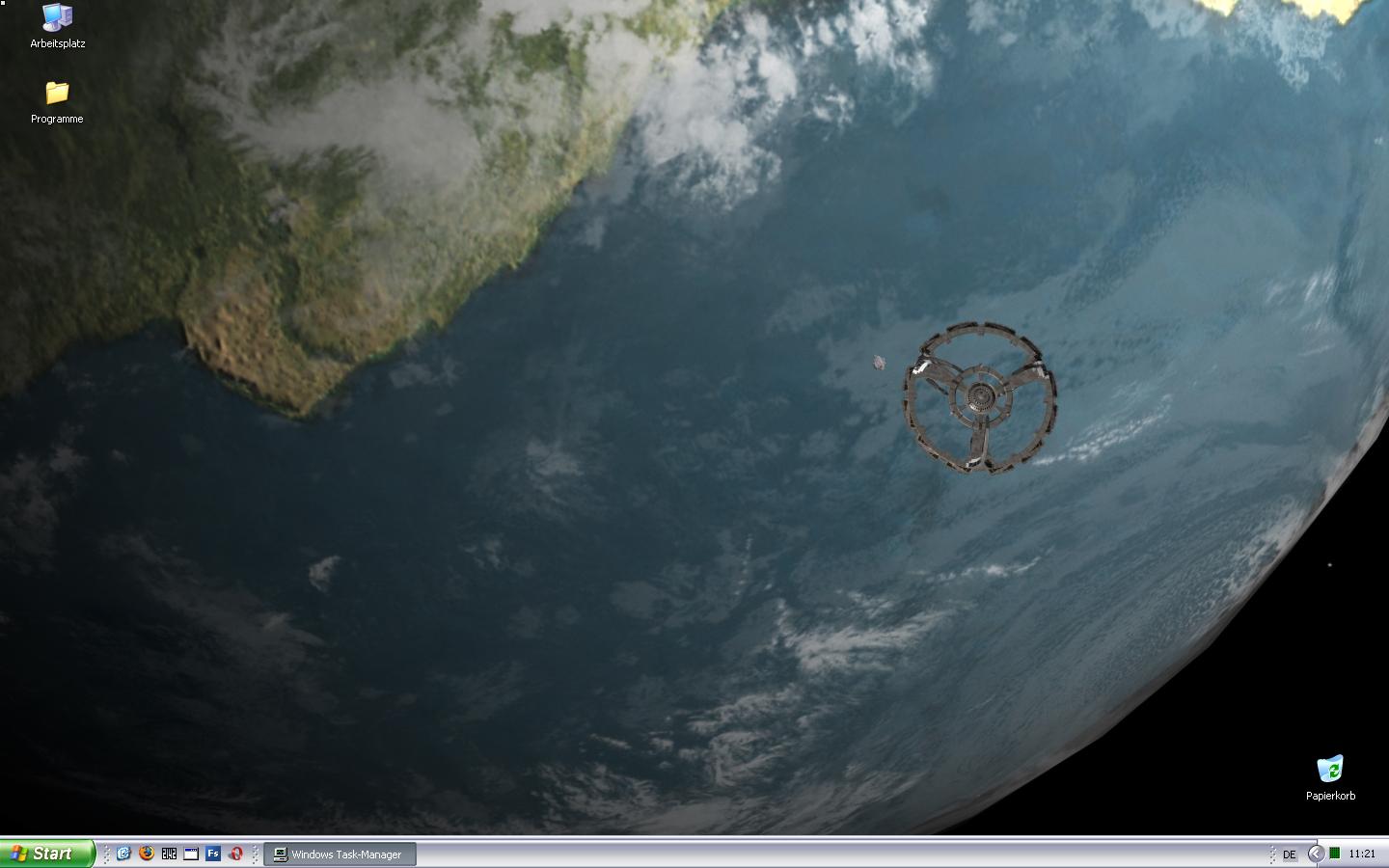Open the DE language indicator menu

1289,854
